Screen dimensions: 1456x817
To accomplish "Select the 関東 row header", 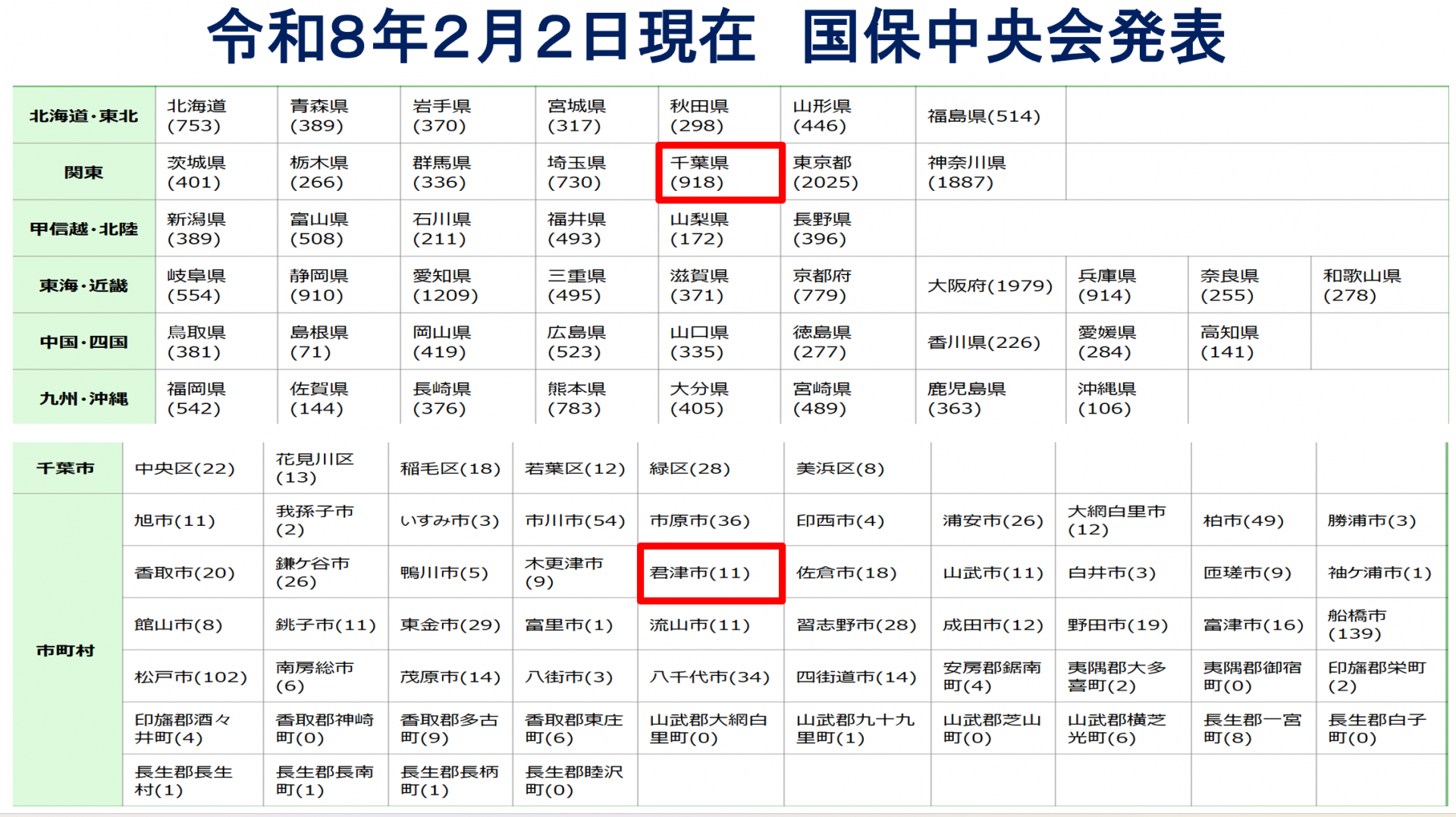I will pos(83,173).
